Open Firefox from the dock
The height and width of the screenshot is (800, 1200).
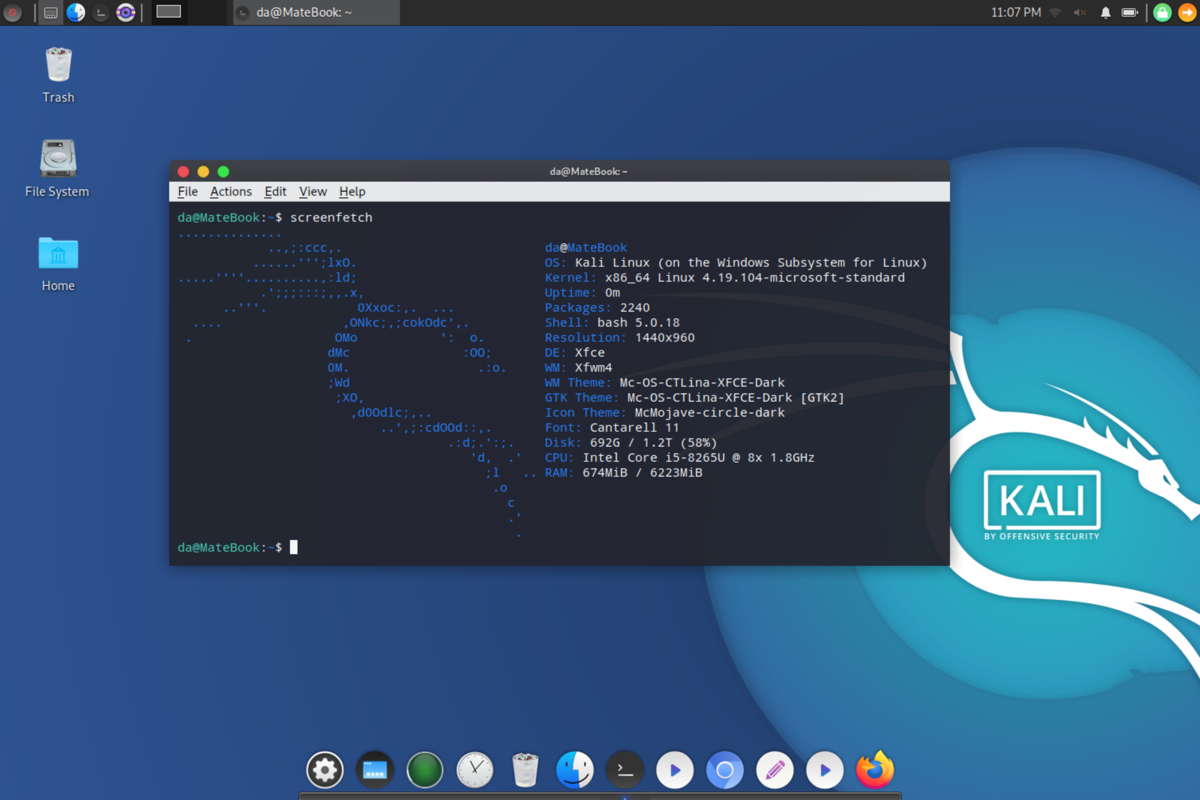pyautogui.click(x=875, y=770)
